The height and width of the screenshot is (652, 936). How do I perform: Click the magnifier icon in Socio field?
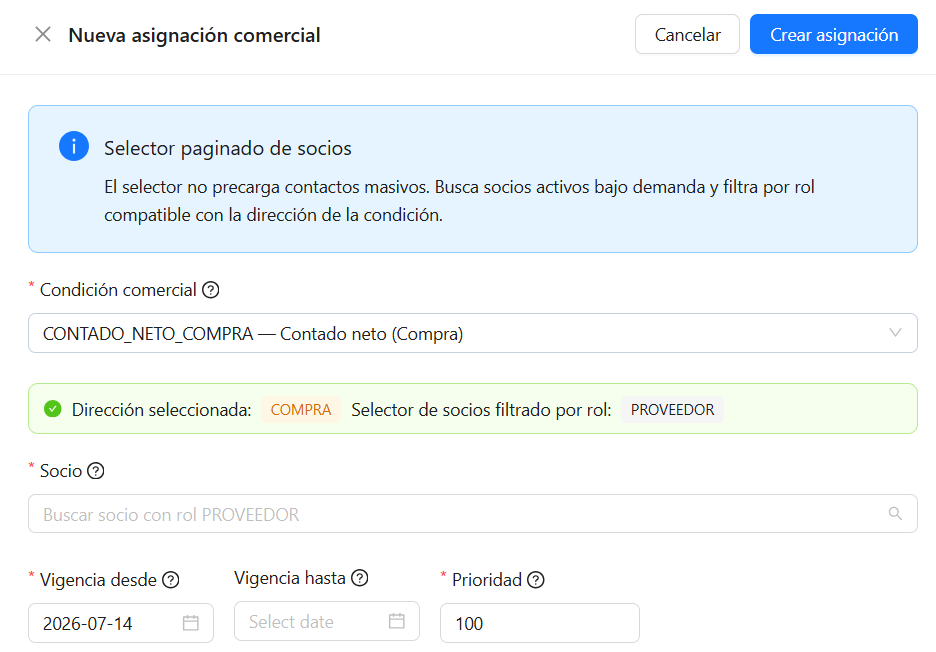(x=895, y=513)
